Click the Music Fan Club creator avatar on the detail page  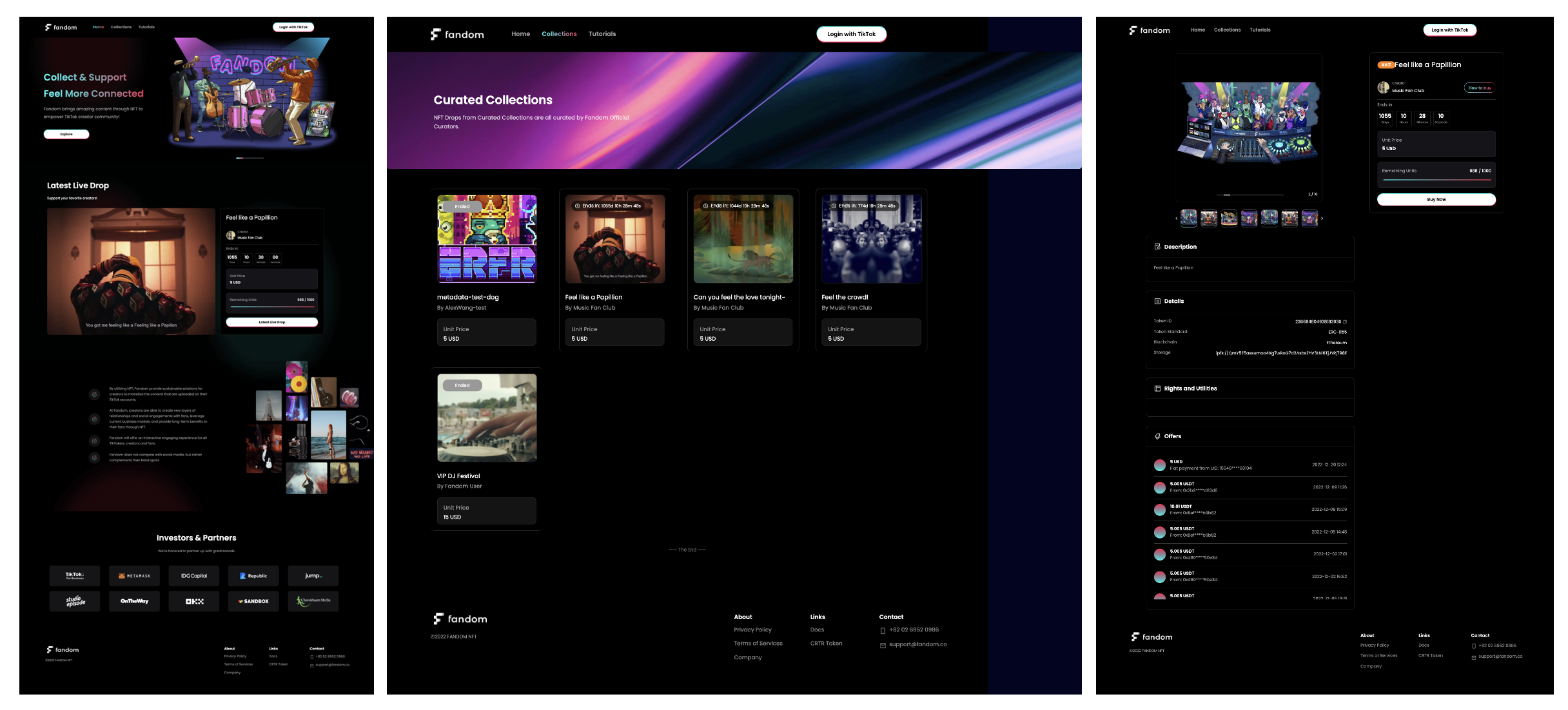[1384, 88]
